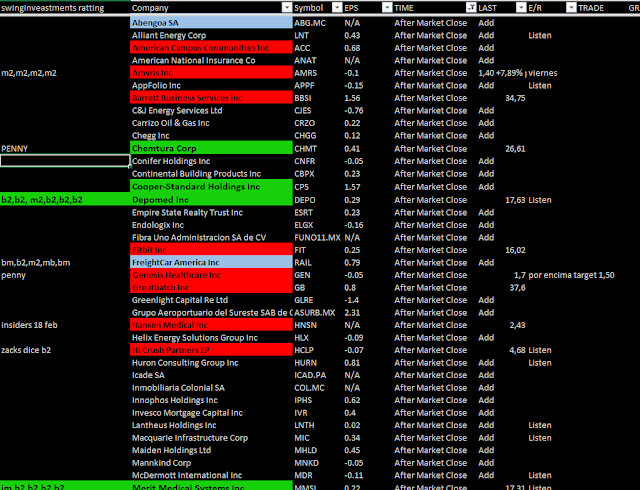Screen dimensions: 640x490
Task: Select the swinginveastments ratting header cell
Action: (x=65, y=8)
